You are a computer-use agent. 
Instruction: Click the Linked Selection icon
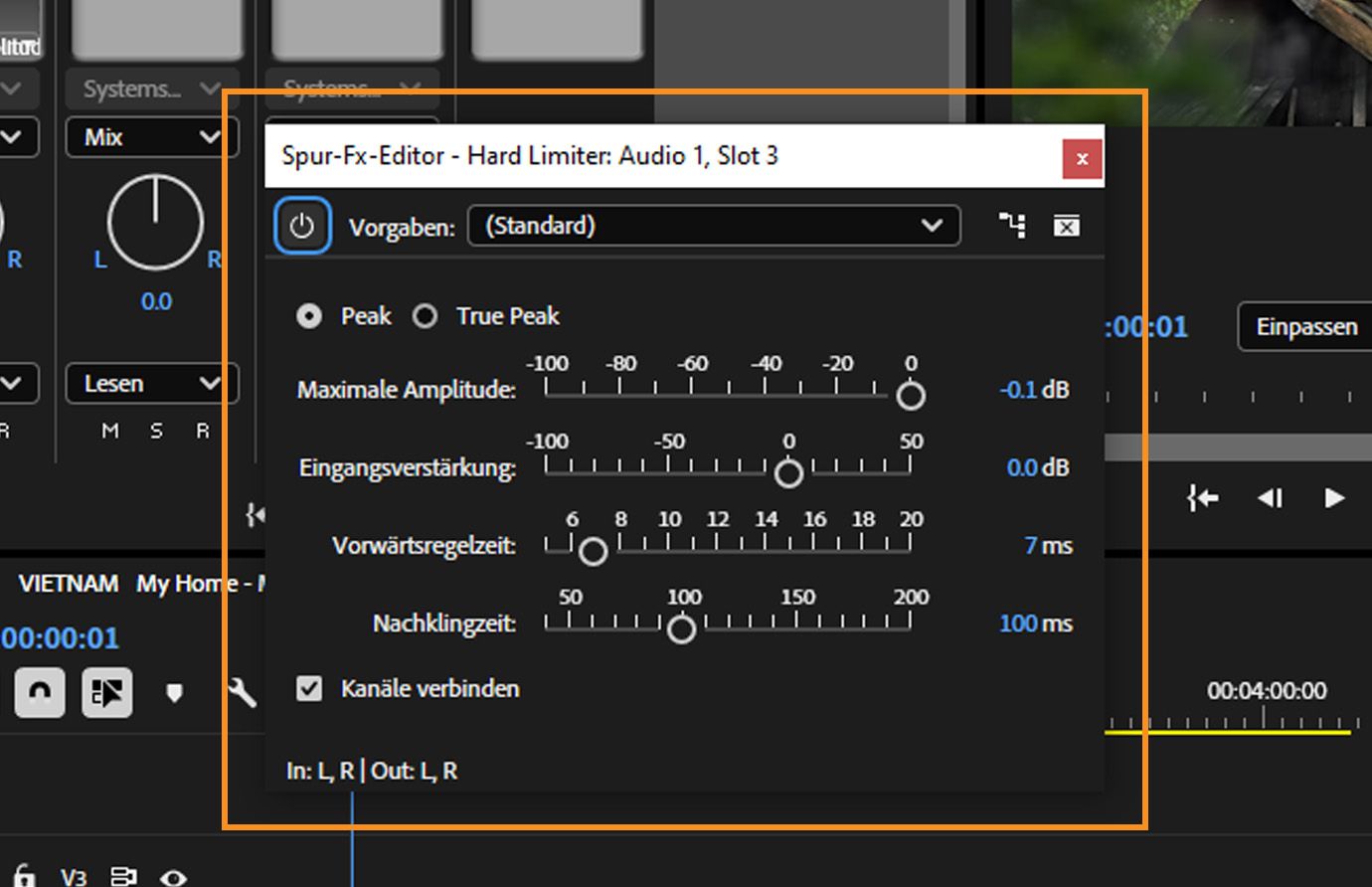coord(107,693)
